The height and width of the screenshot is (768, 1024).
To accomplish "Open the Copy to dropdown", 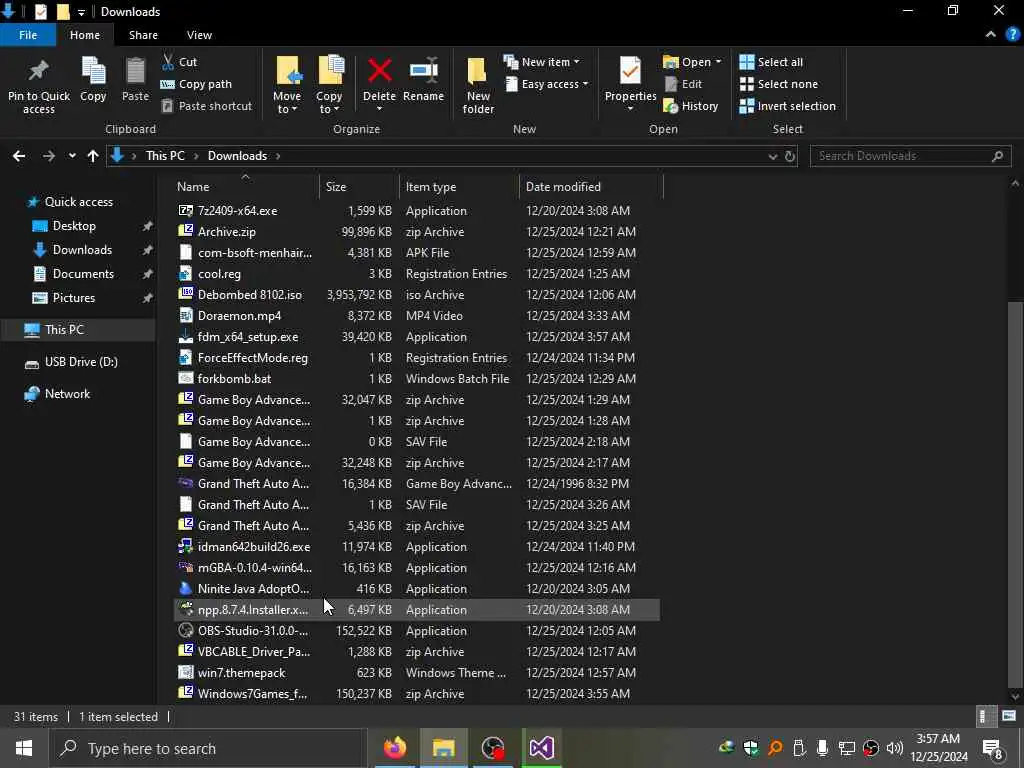I will (x=328, y=103).
